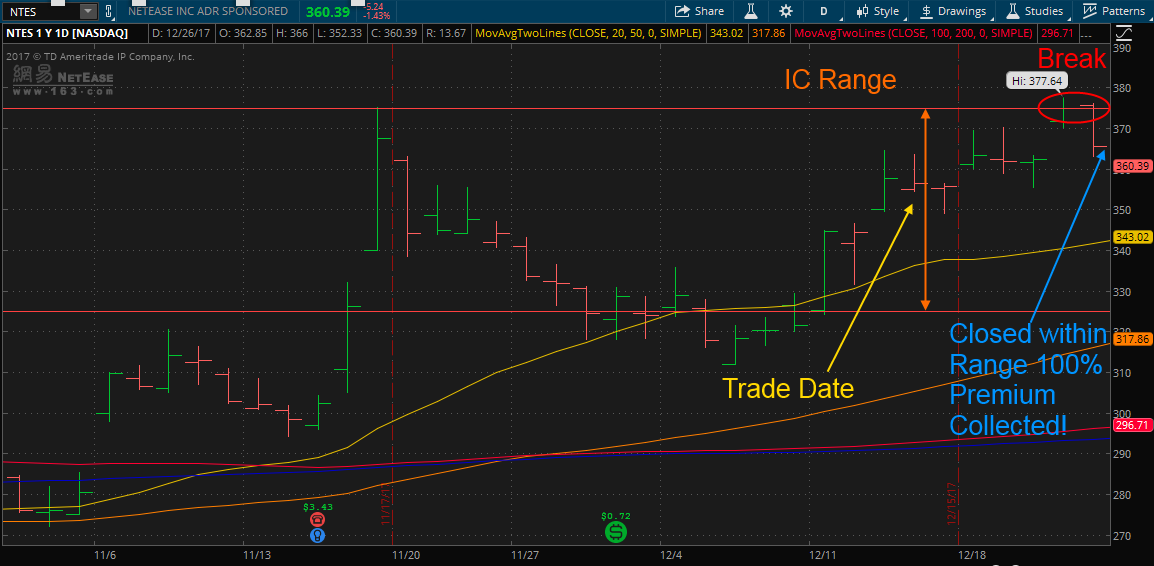Click the R: 13.67 range value
The image size is (1154, 566).
[446, 33]
